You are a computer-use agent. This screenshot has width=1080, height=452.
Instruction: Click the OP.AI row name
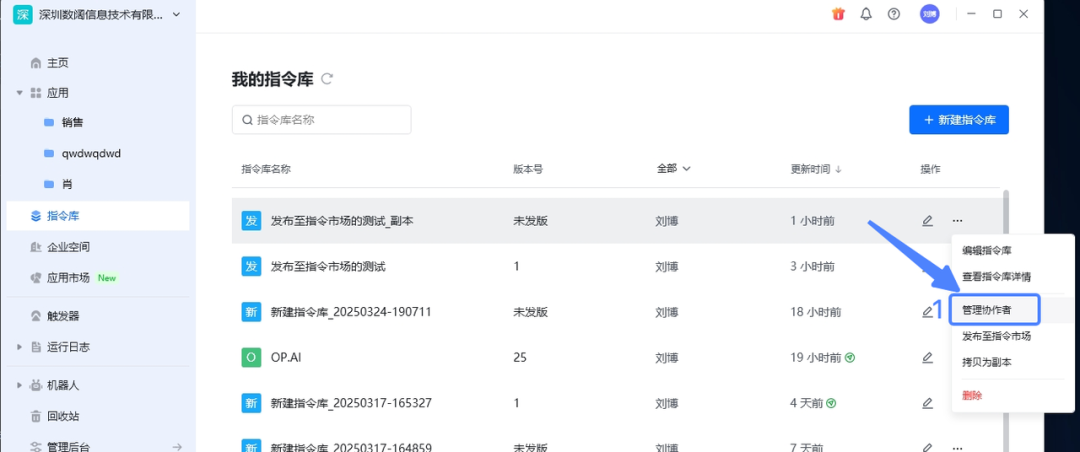[x=288, y=358]
